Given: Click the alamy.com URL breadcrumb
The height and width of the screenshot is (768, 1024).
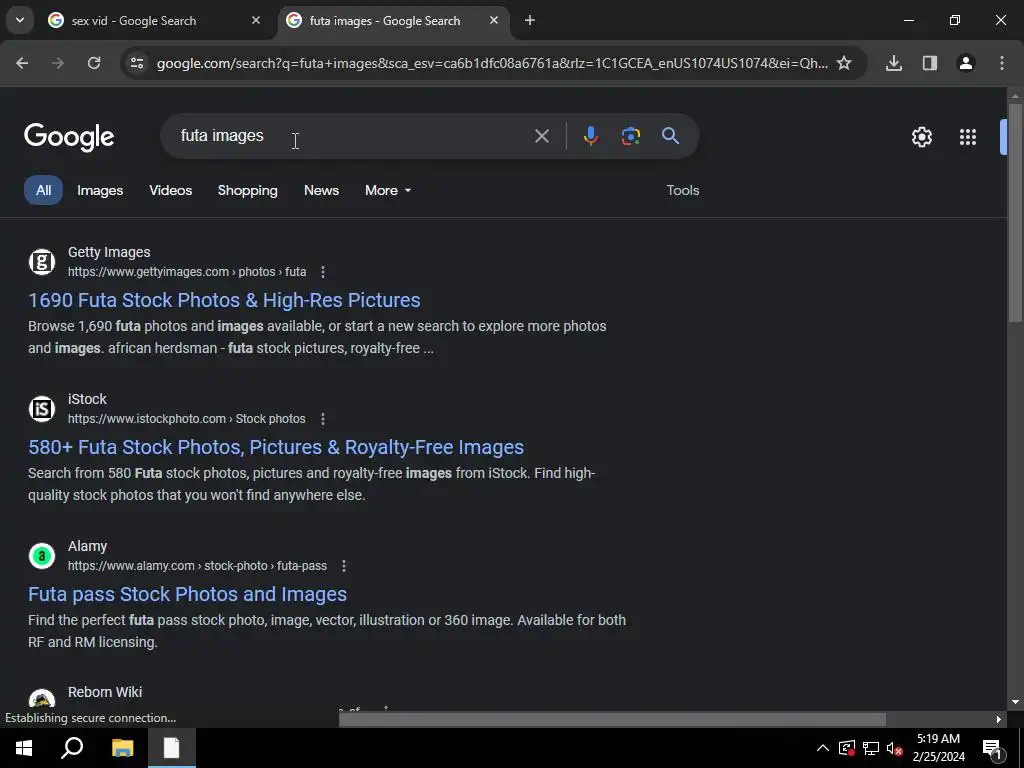Looking at the screenshot, I should [x=197, y=566].
